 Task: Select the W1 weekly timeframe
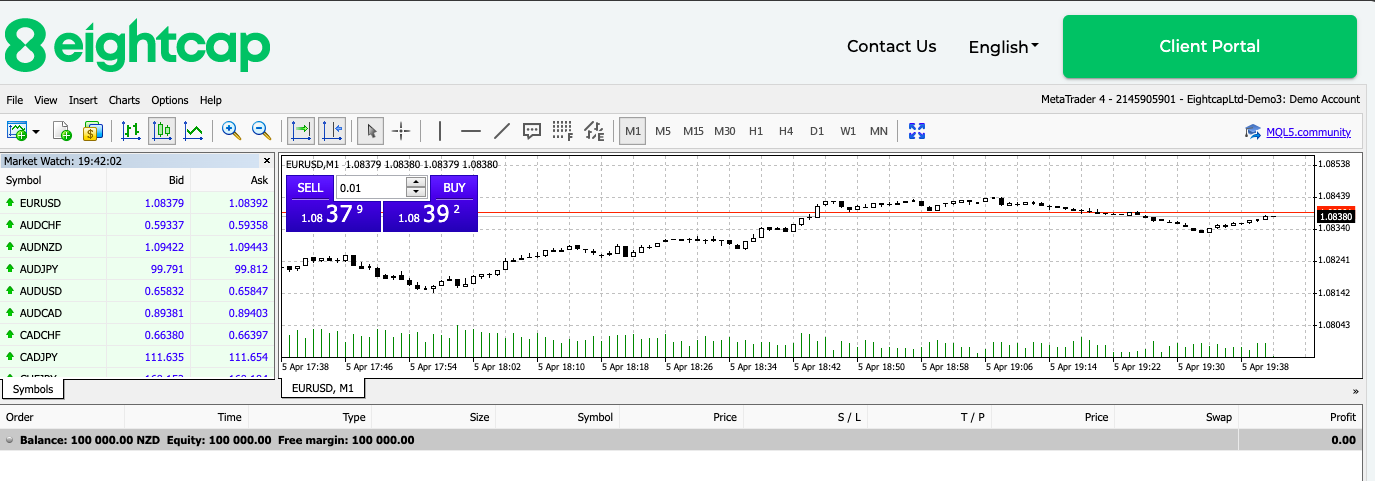point(848,131)
